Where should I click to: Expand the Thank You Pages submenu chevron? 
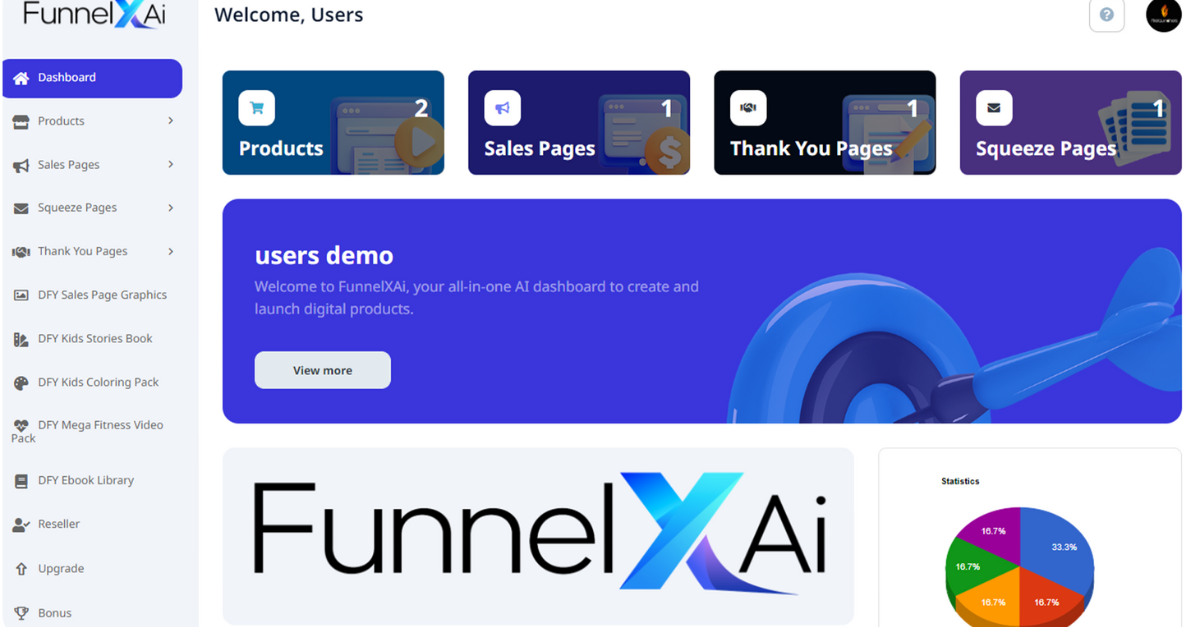171,251
